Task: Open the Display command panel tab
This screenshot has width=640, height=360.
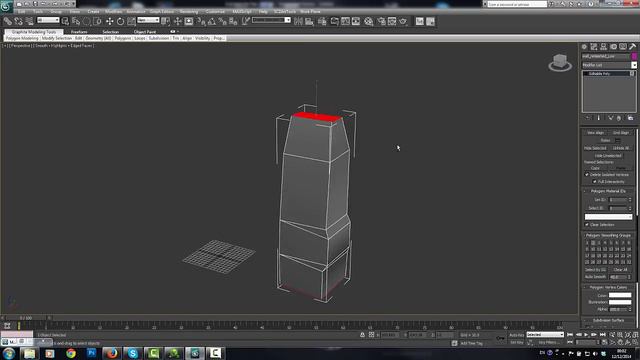Action: point(623,47)
